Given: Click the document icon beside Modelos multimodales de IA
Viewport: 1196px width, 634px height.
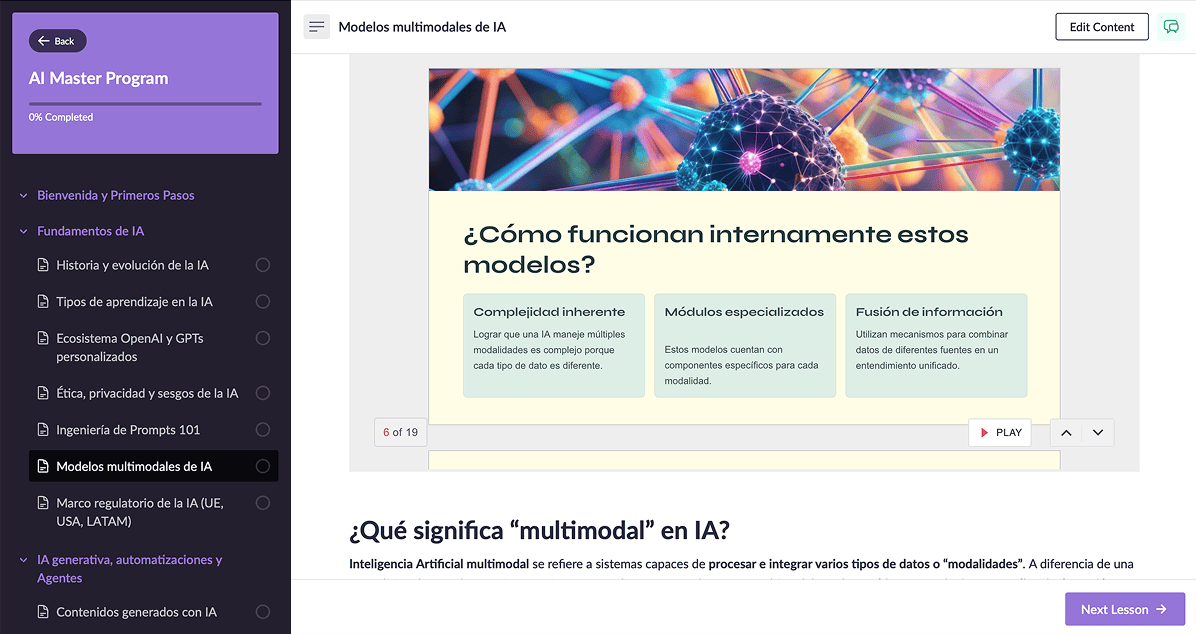Looking at the screenshot, I should pos(43,466).
